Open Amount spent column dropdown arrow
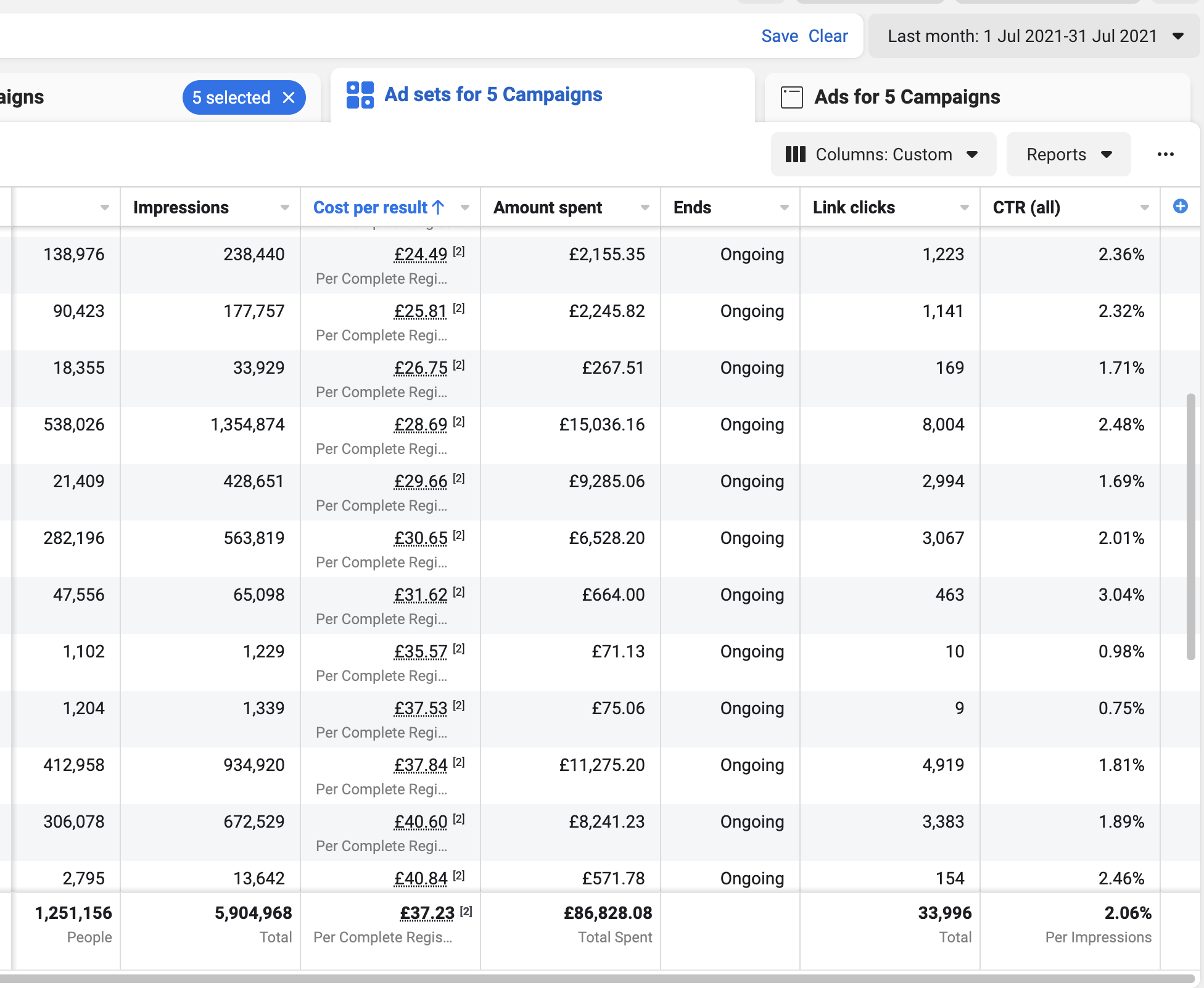 coord(645,208)
